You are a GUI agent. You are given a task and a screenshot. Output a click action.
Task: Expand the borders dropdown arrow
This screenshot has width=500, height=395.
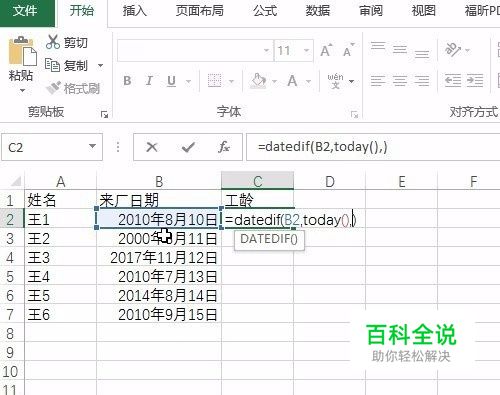point(231,81)
